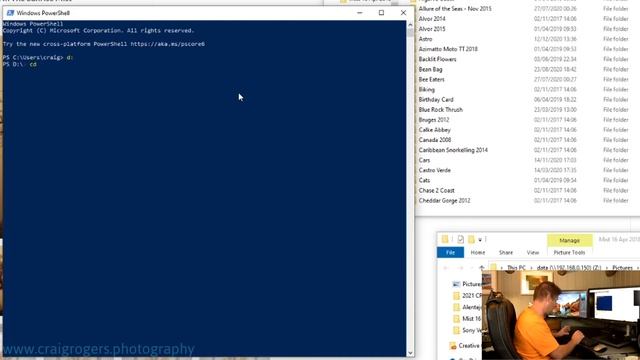Click the 'Pictures' breadcrumb segment

click(x=622, y=268)
